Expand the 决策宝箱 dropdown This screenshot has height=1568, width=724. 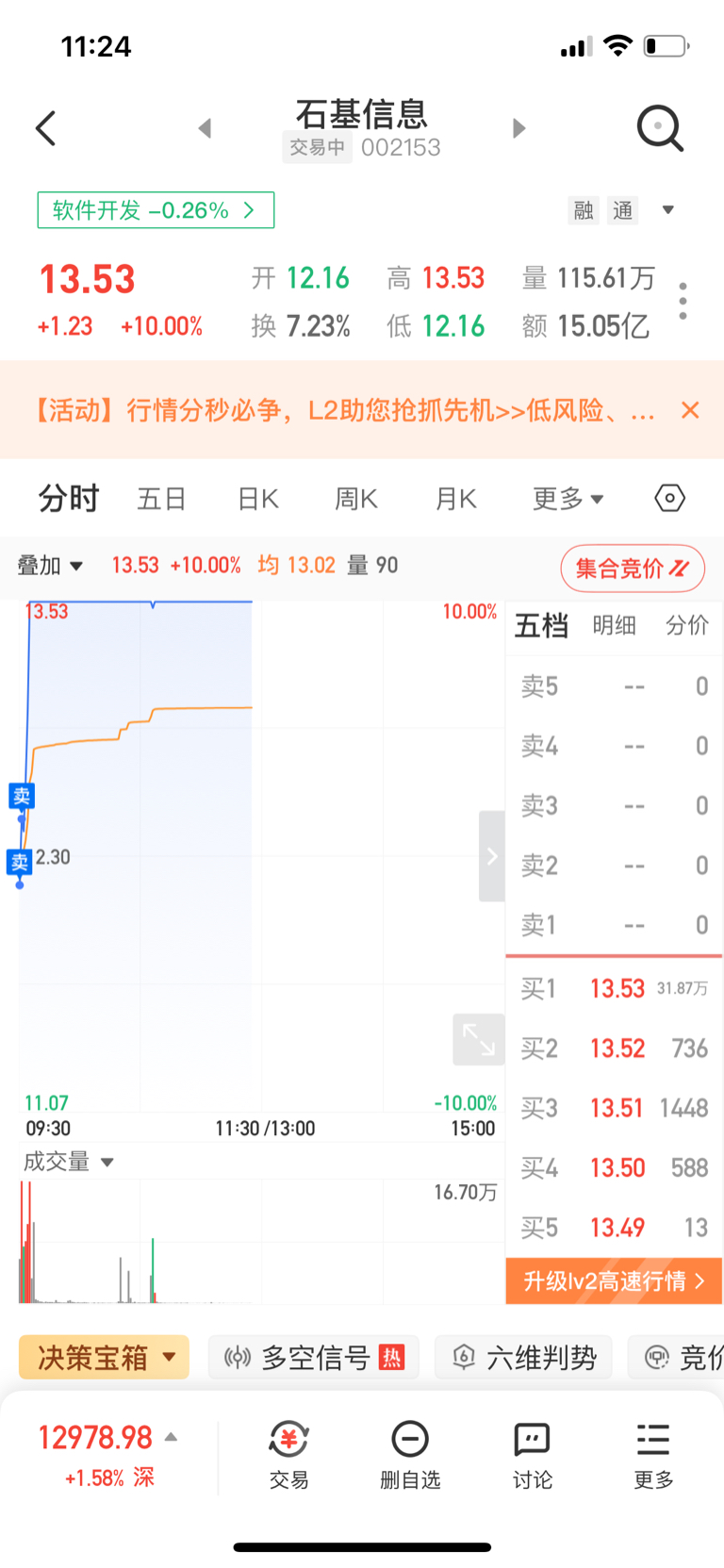click(x=104, y=1358)
